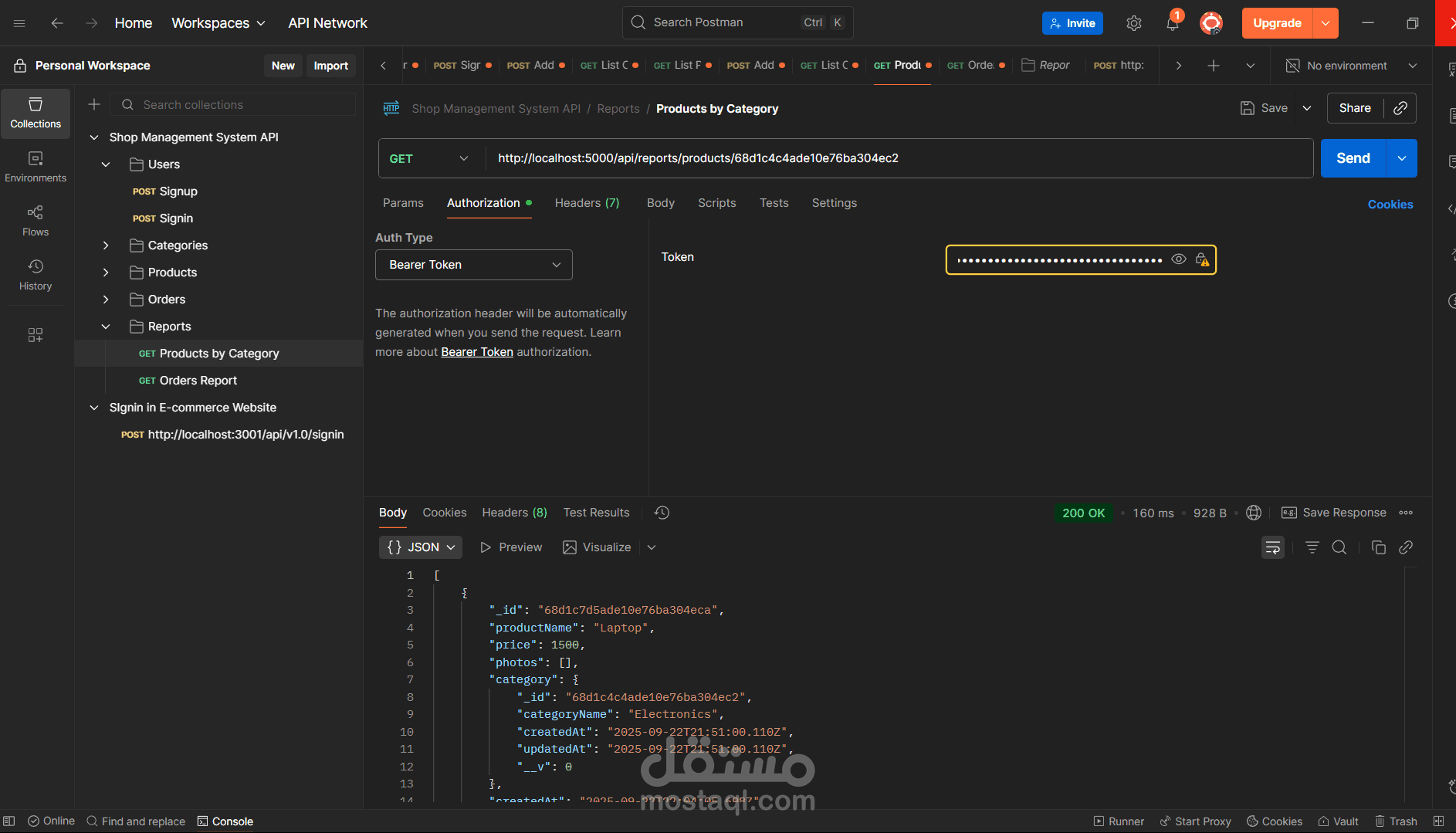This screenshot has height=833, width=1456.
Task: Toggle sidebar visibility in status bar
Action: tap(9, 821)
